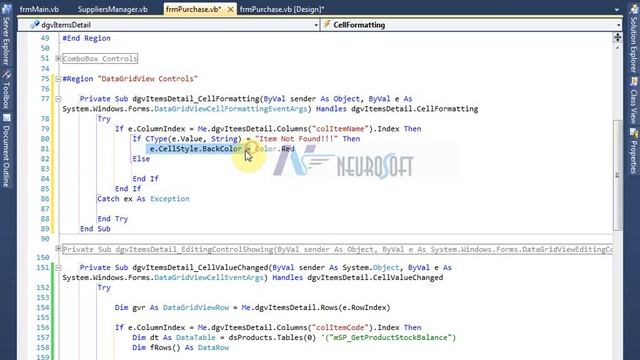Click the Properties panel icon
Image resolution: width=640 pixels, height=360 pixels.
633,133
